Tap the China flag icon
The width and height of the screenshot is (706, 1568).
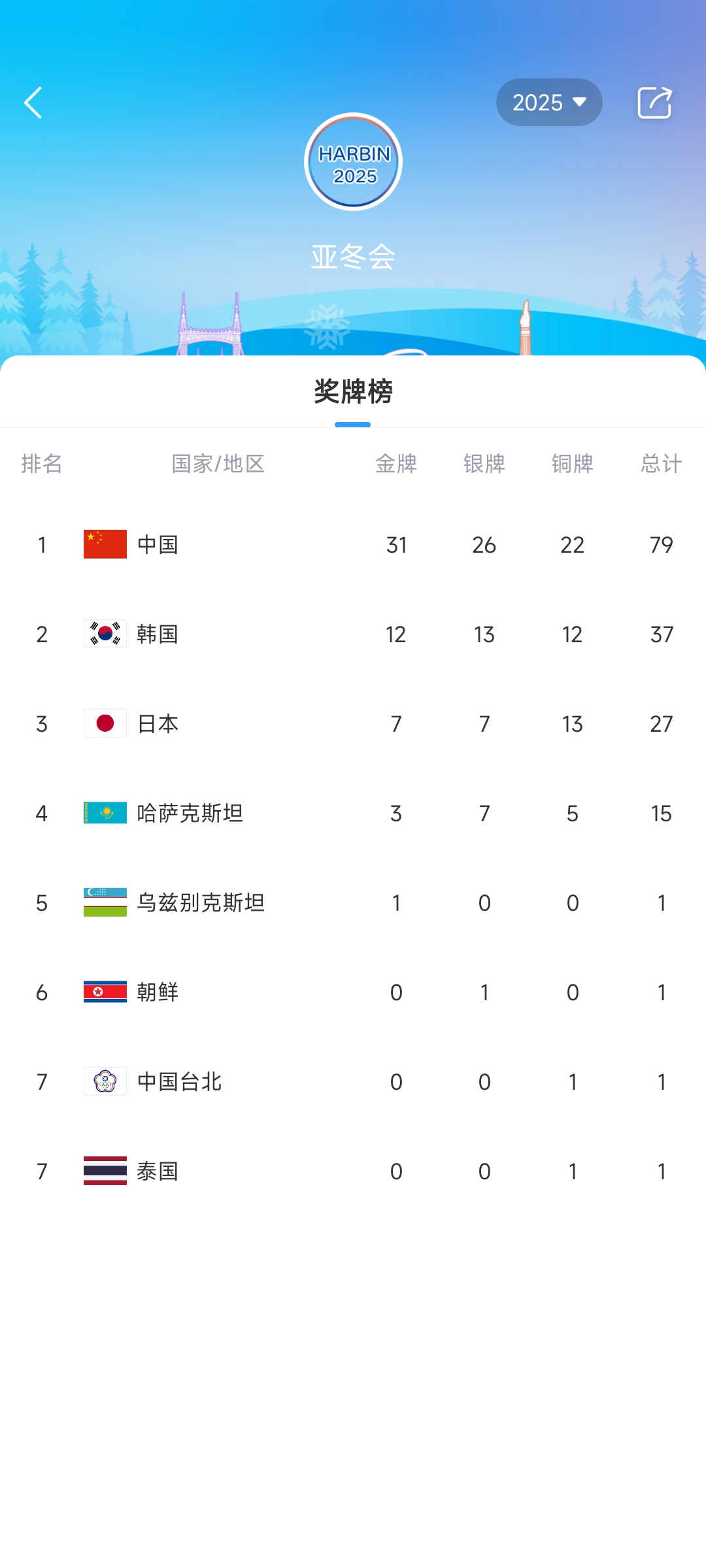(x=105, y=544)
